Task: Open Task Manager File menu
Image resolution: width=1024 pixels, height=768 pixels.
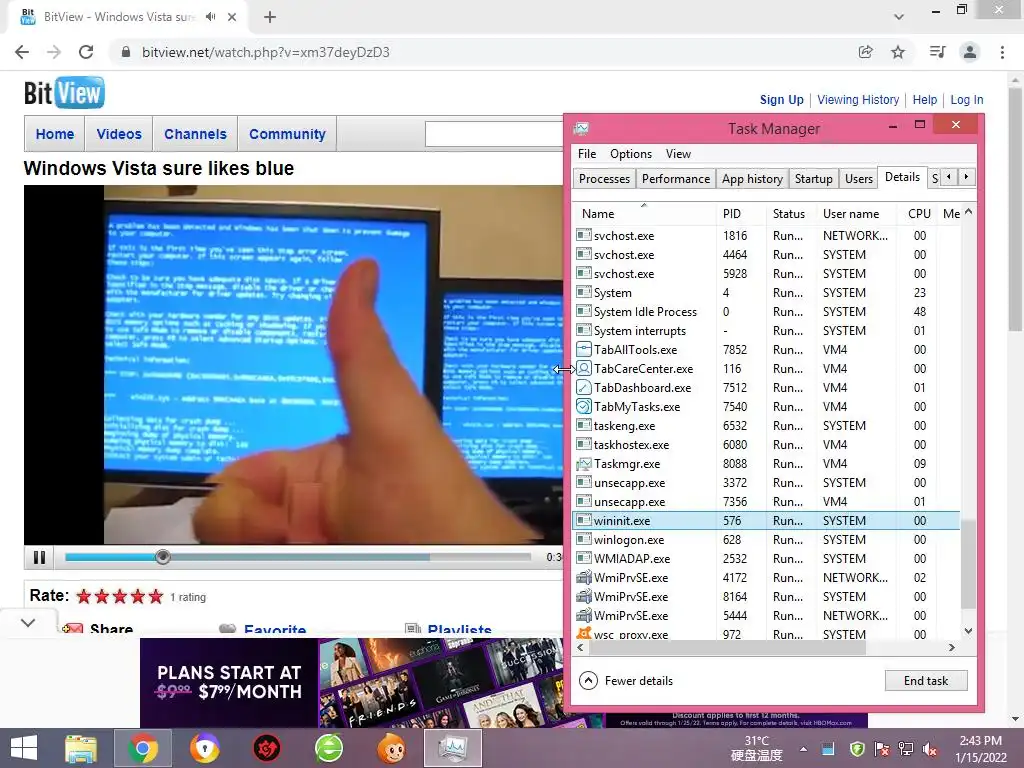Action: point(586,153)
